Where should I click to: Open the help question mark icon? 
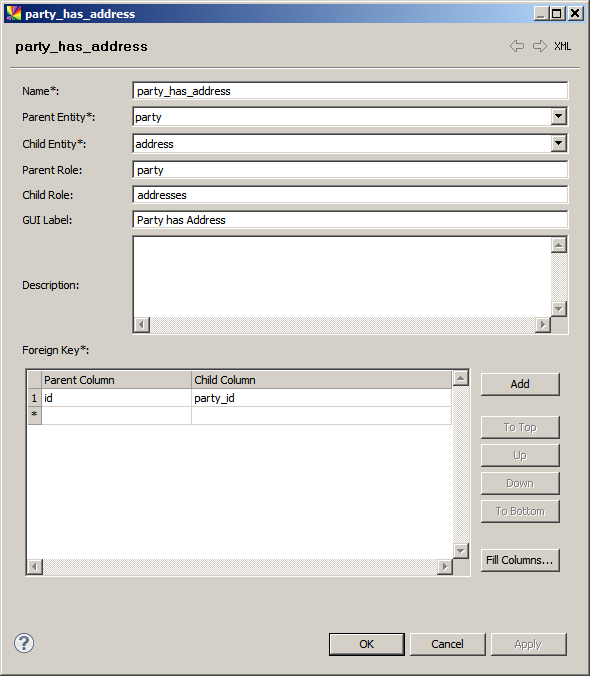[24, 643]
